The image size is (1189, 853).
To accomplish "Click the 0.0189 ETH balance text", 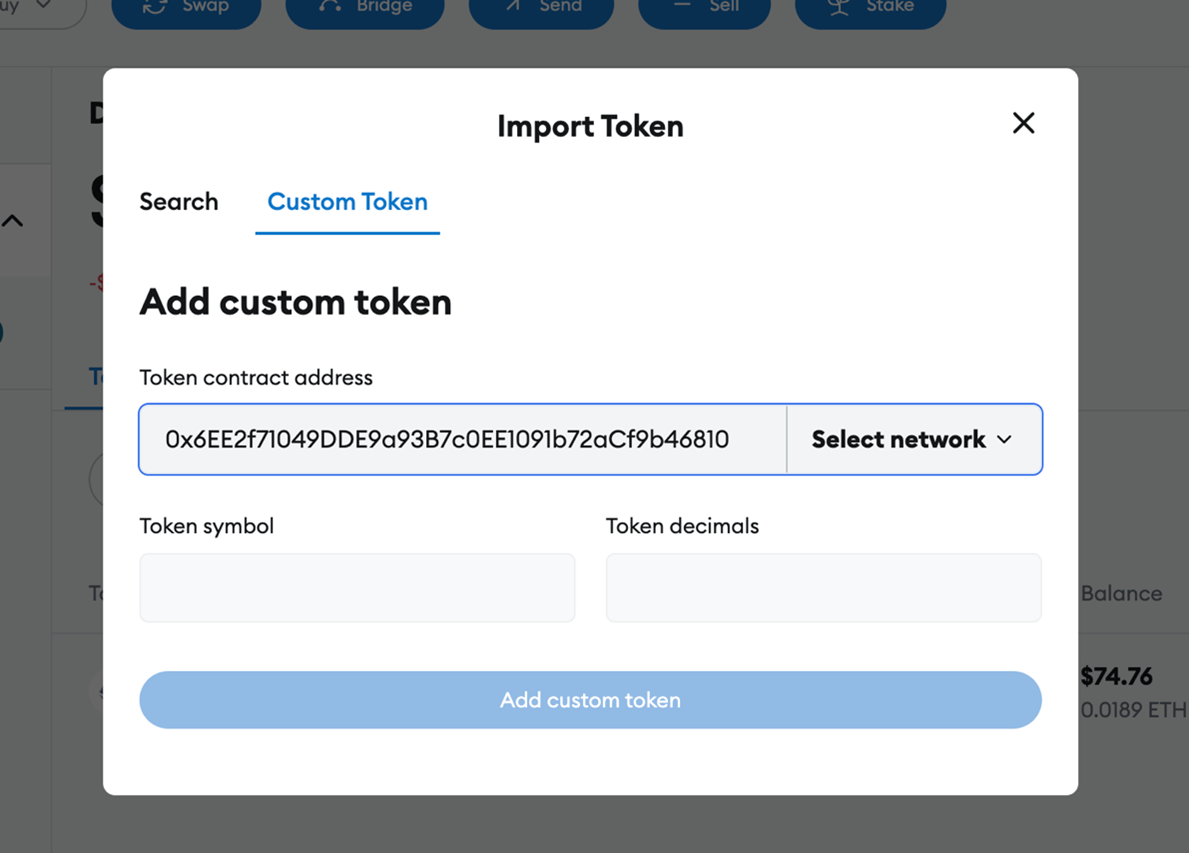I will pos(1134,710).
